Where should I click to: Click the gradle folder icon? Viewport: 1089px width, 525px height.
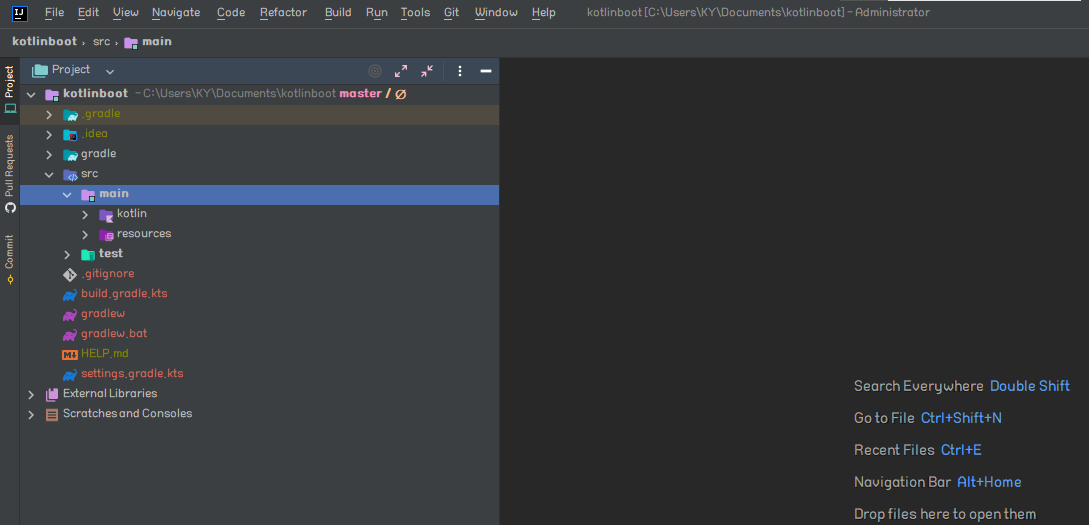pyautogui.click(x=70, y=154)
